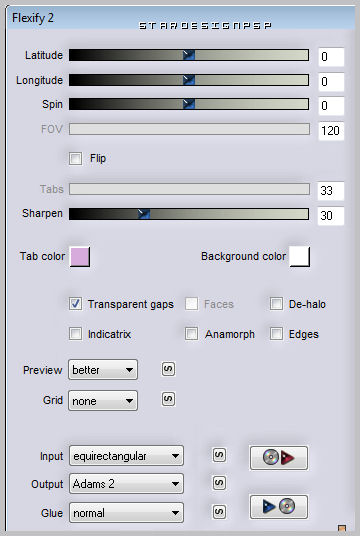
Task: Click the S icon next to Grid
Action: pyautogui.click(x=168, y=399)
